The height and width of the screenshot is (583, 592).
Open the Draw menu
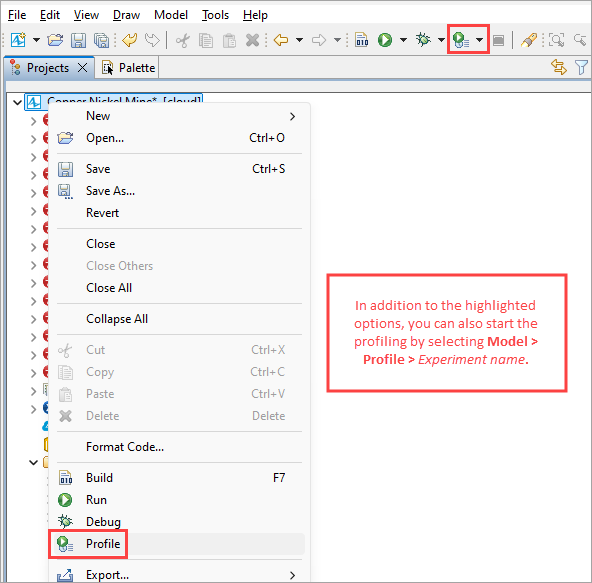[x=126, y=15]
